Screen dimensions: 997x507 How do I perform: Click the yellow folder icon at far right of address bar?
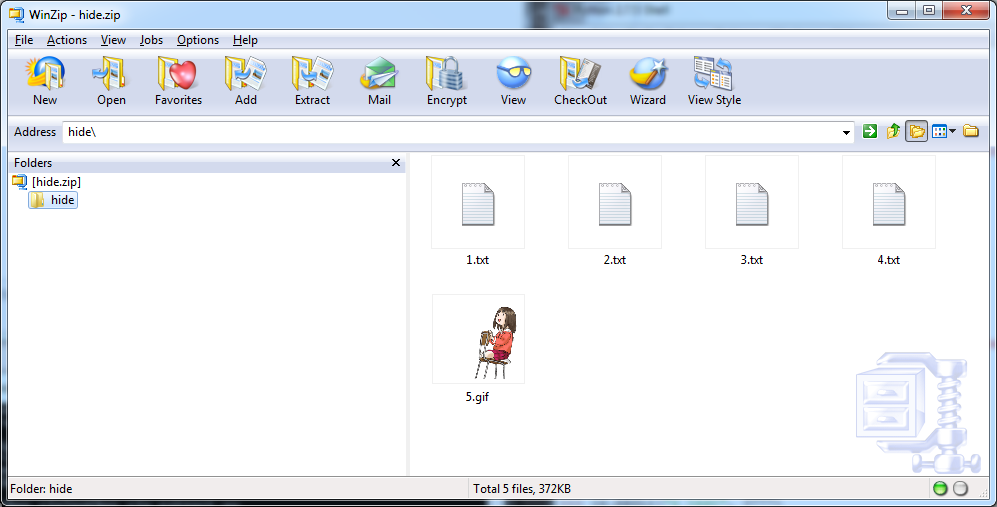(970, 131)
